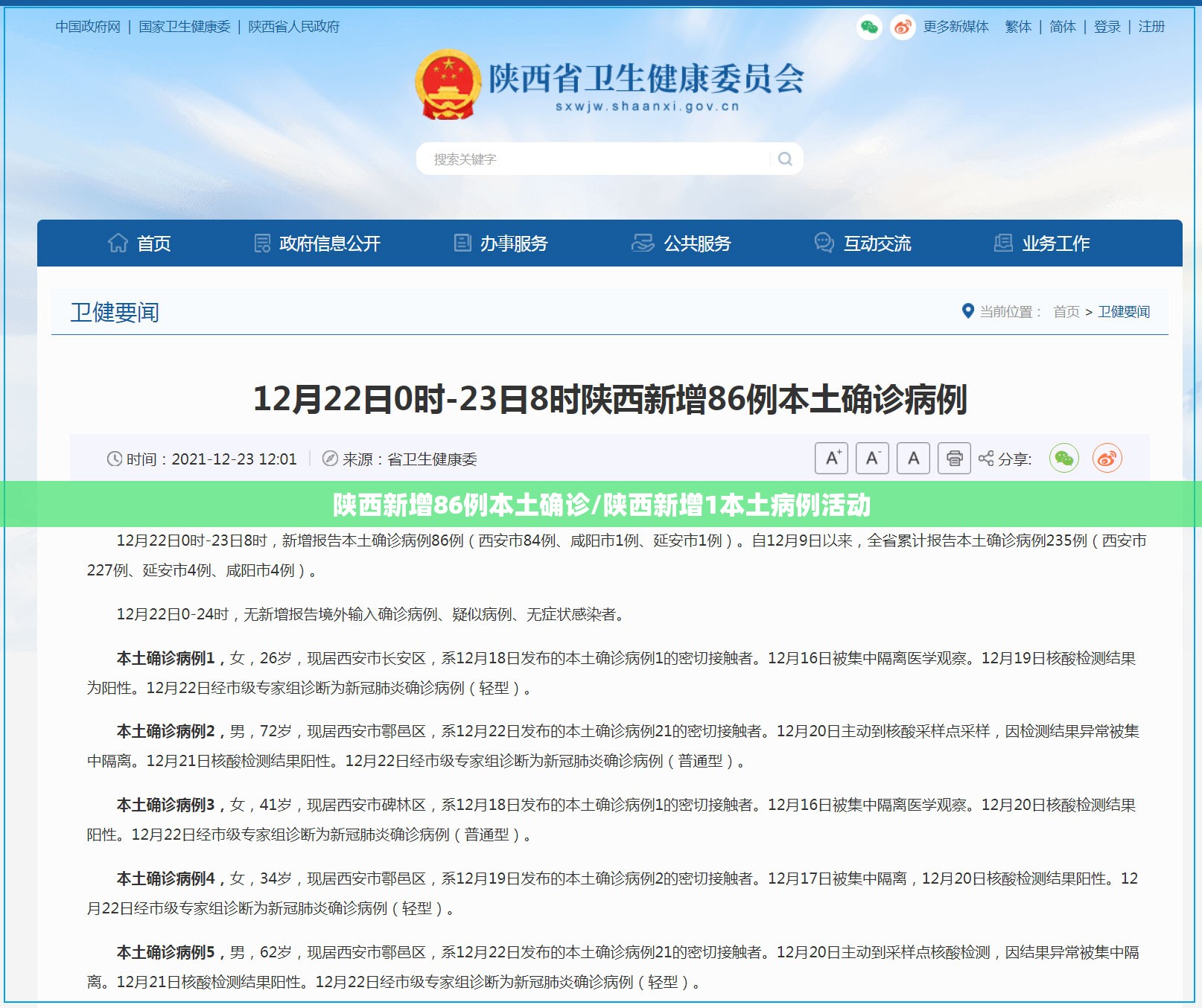Click the document icon beside 政府信息公开
Screen dimensions: 1202x1008
tap(262, 243)
